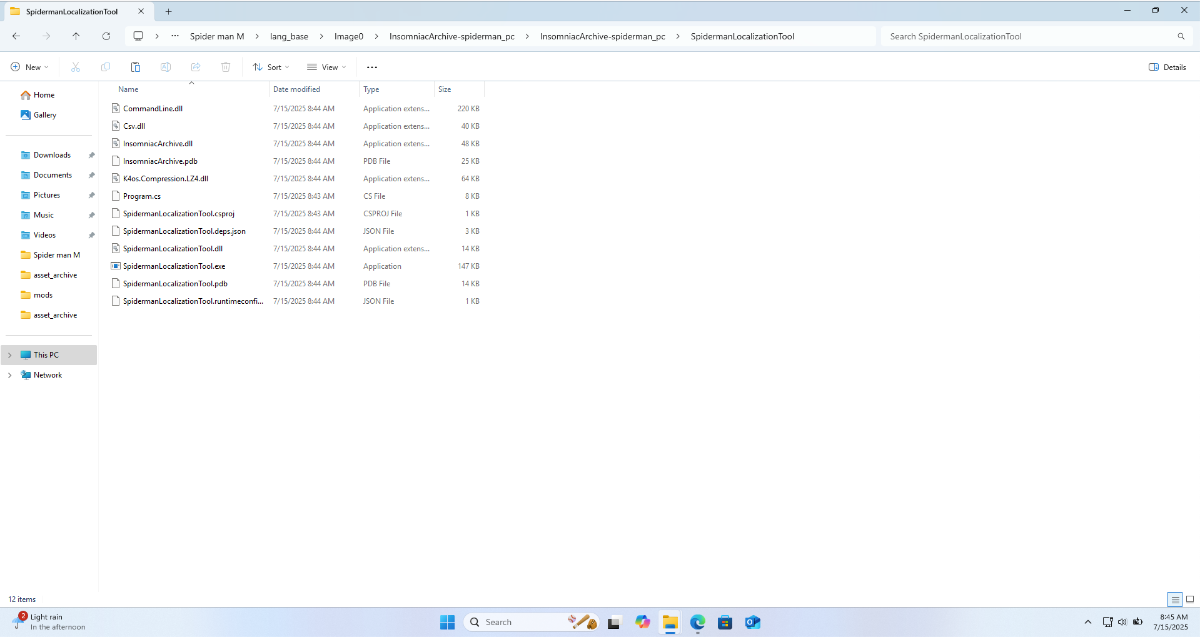Go up one folder level
1200x637 pixels.
(76, 36)
